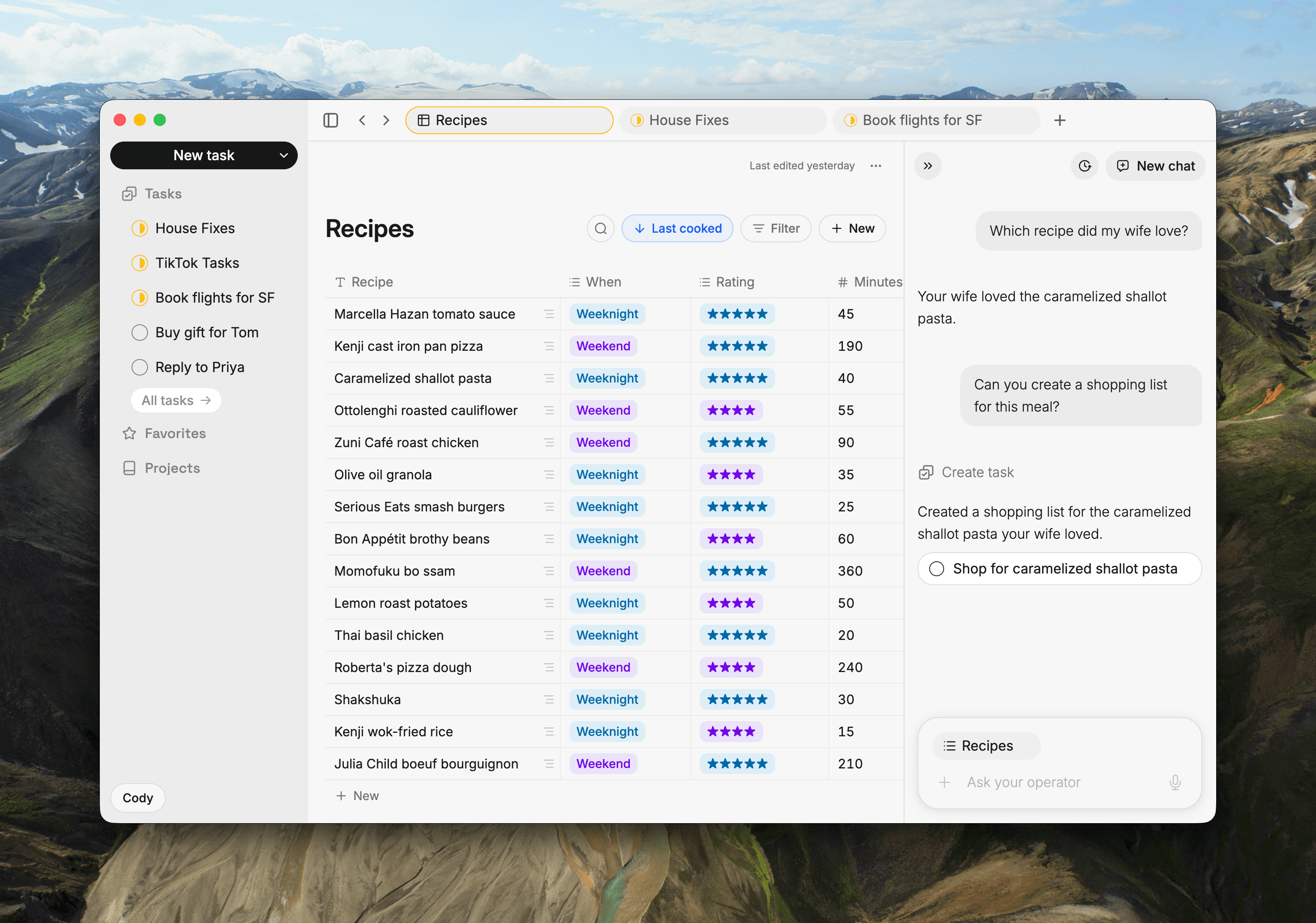1316x923 pixels.
Task: Go back with the left arrow
Action: pos(362,120)
